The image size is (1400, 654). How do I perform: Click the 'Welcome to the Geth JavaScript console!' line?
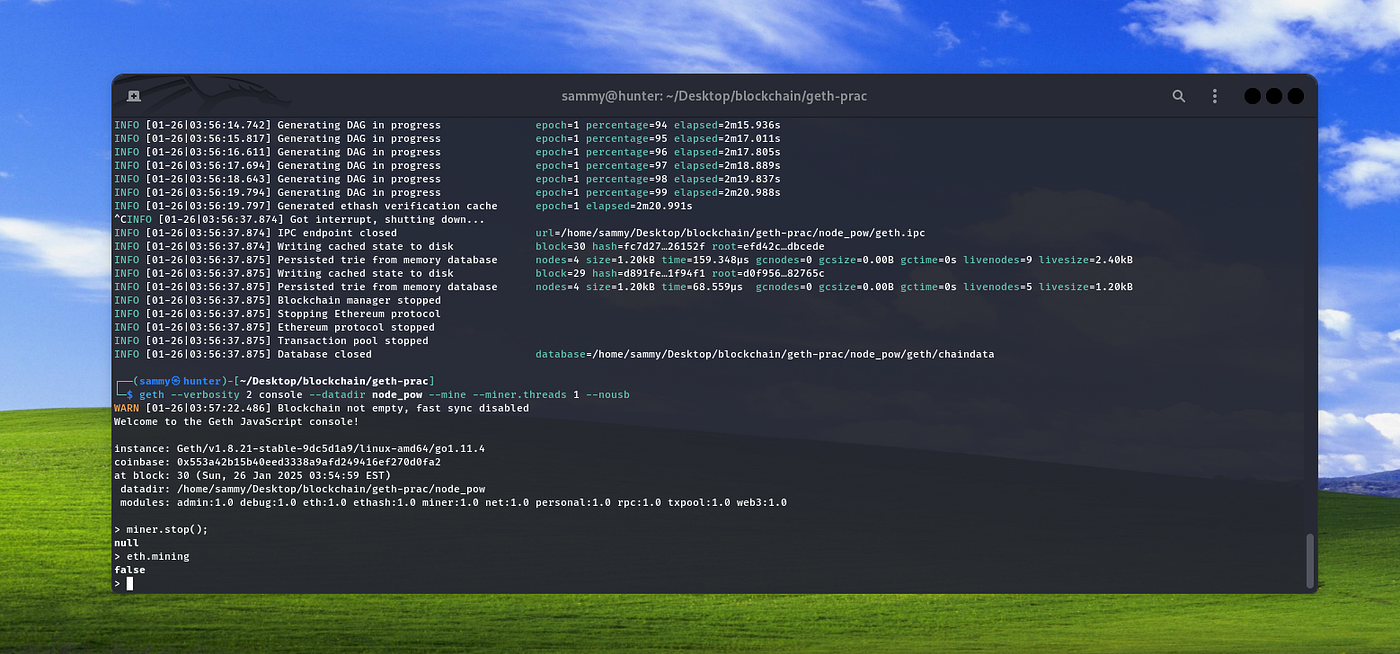(236, 421)
